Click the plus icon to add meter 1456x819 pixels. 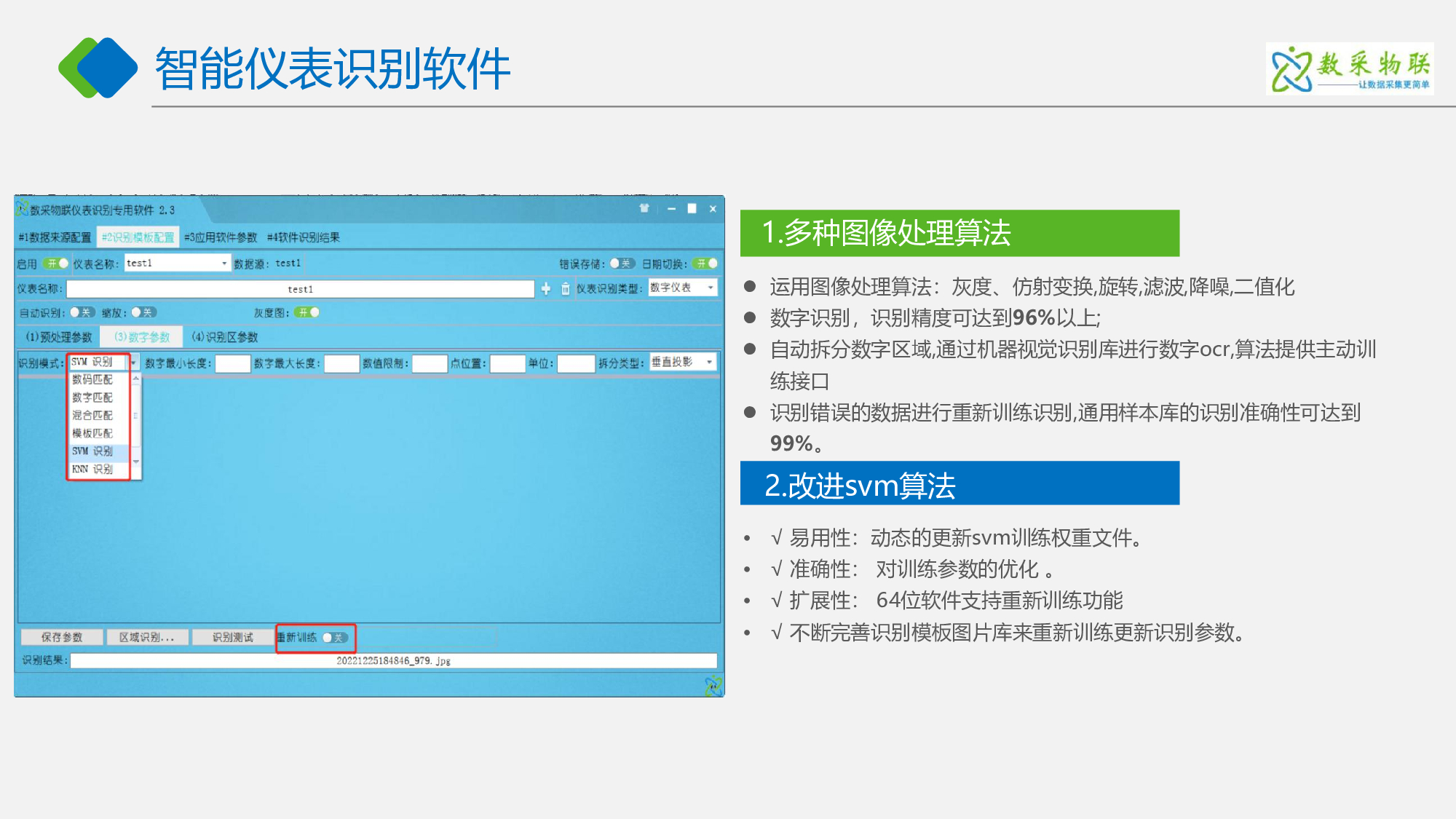(x=546, y=289)
